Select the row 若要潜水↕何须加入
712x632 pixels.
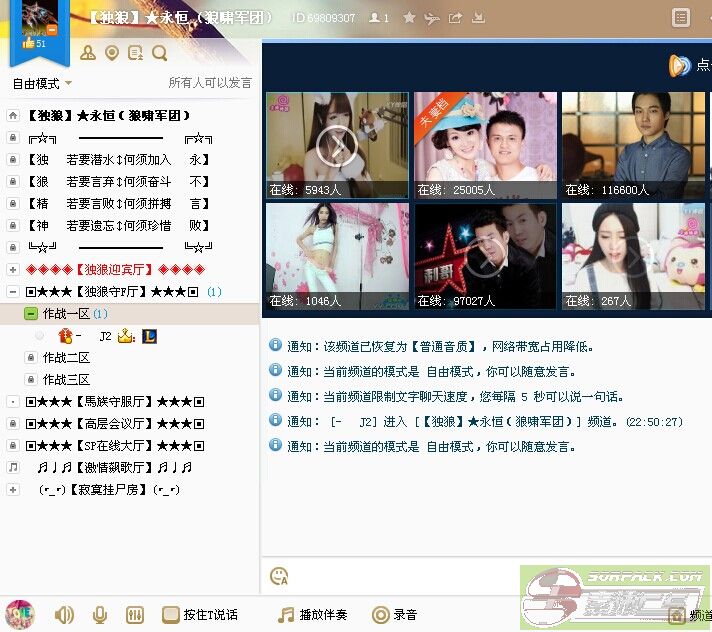[x=119, y=160]
